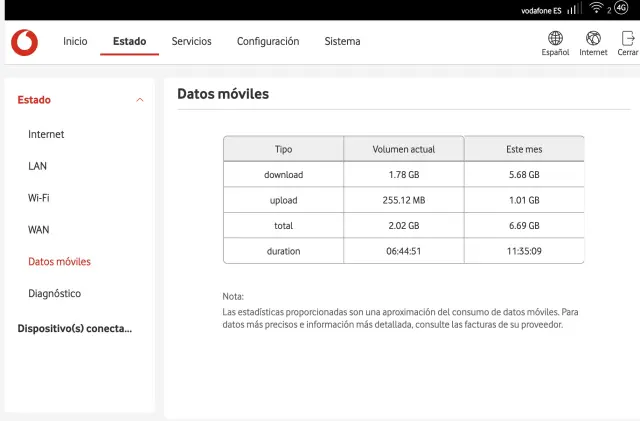Click the mobile signal strength bars
The image size is (640, 421).
574,9
